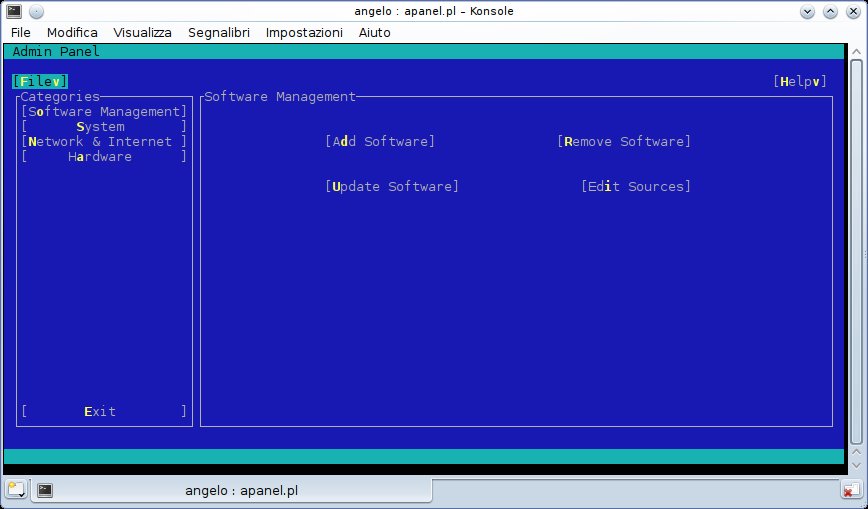Screen dimensions: 868x509
Task: Open the File menu in Konsole
Action: (20, 33)
